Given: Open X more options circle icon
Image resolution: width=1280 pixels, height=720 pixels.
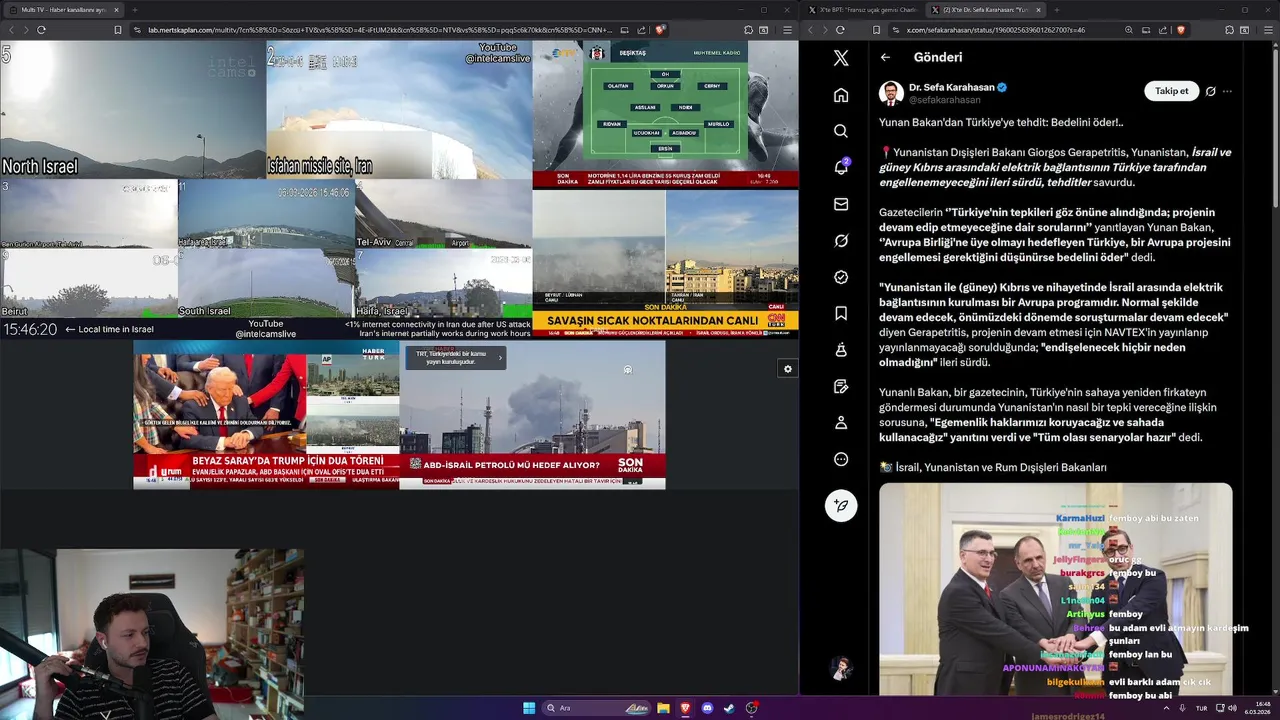Looking at the screenshot, I should [841, 459].
